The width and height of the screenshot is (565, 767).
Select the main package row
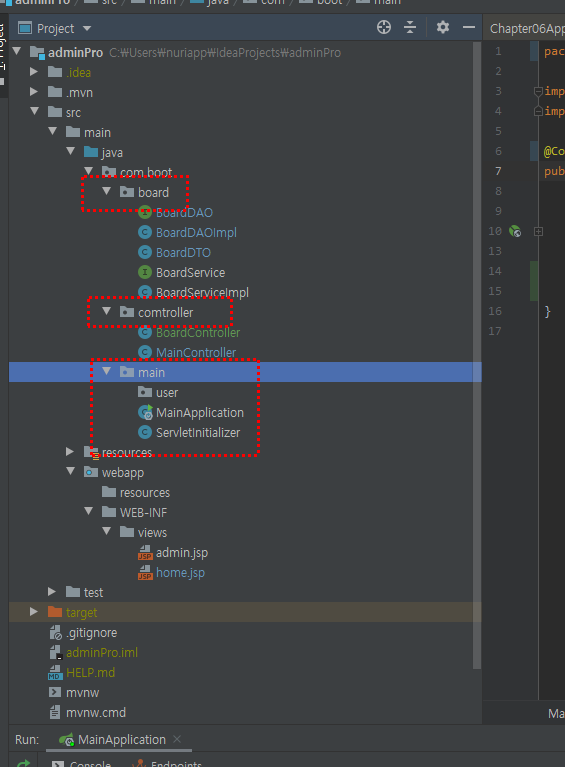tap(245, 372)
